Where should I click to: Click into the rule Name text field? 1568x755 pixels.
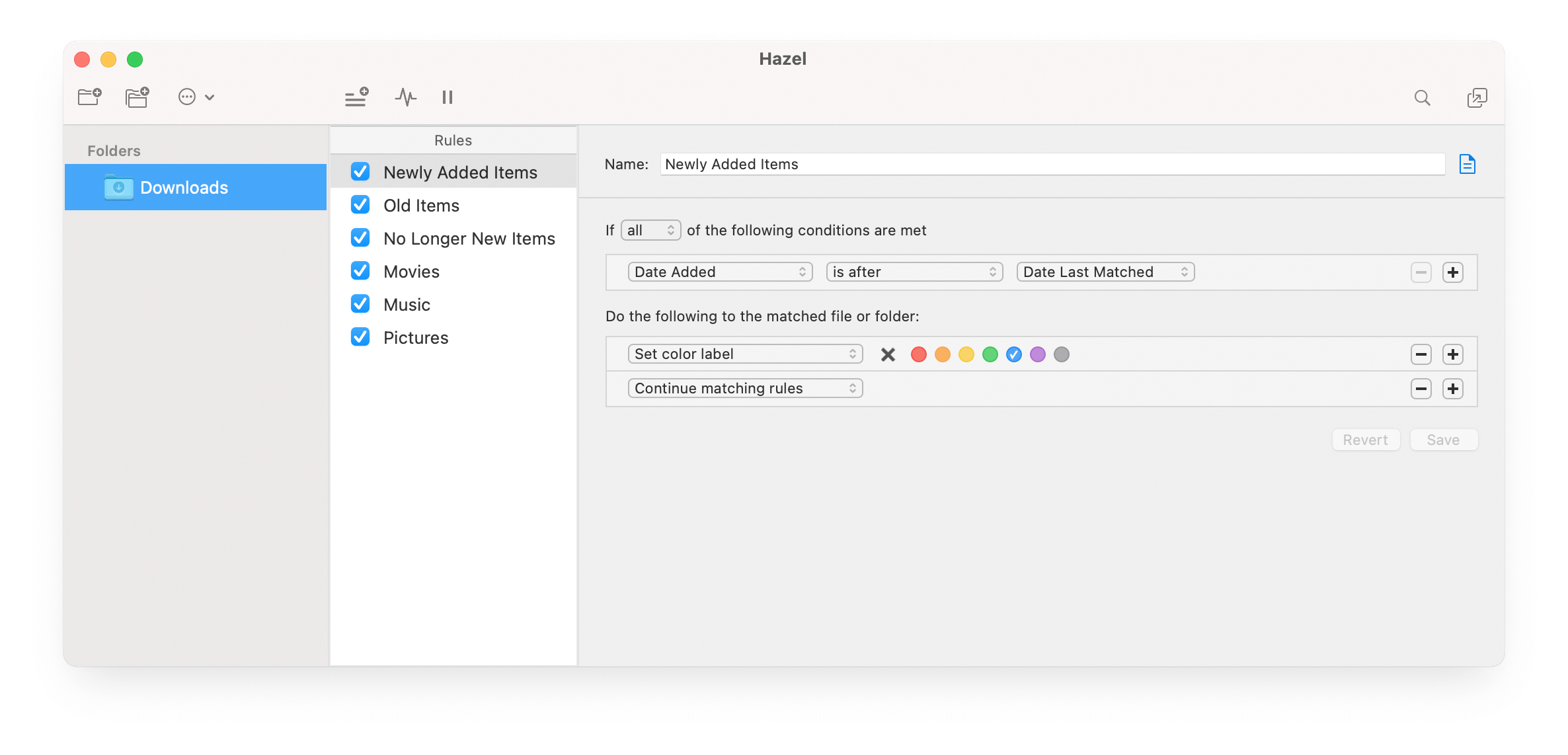pyautogui.click(x=1051, y=164)
